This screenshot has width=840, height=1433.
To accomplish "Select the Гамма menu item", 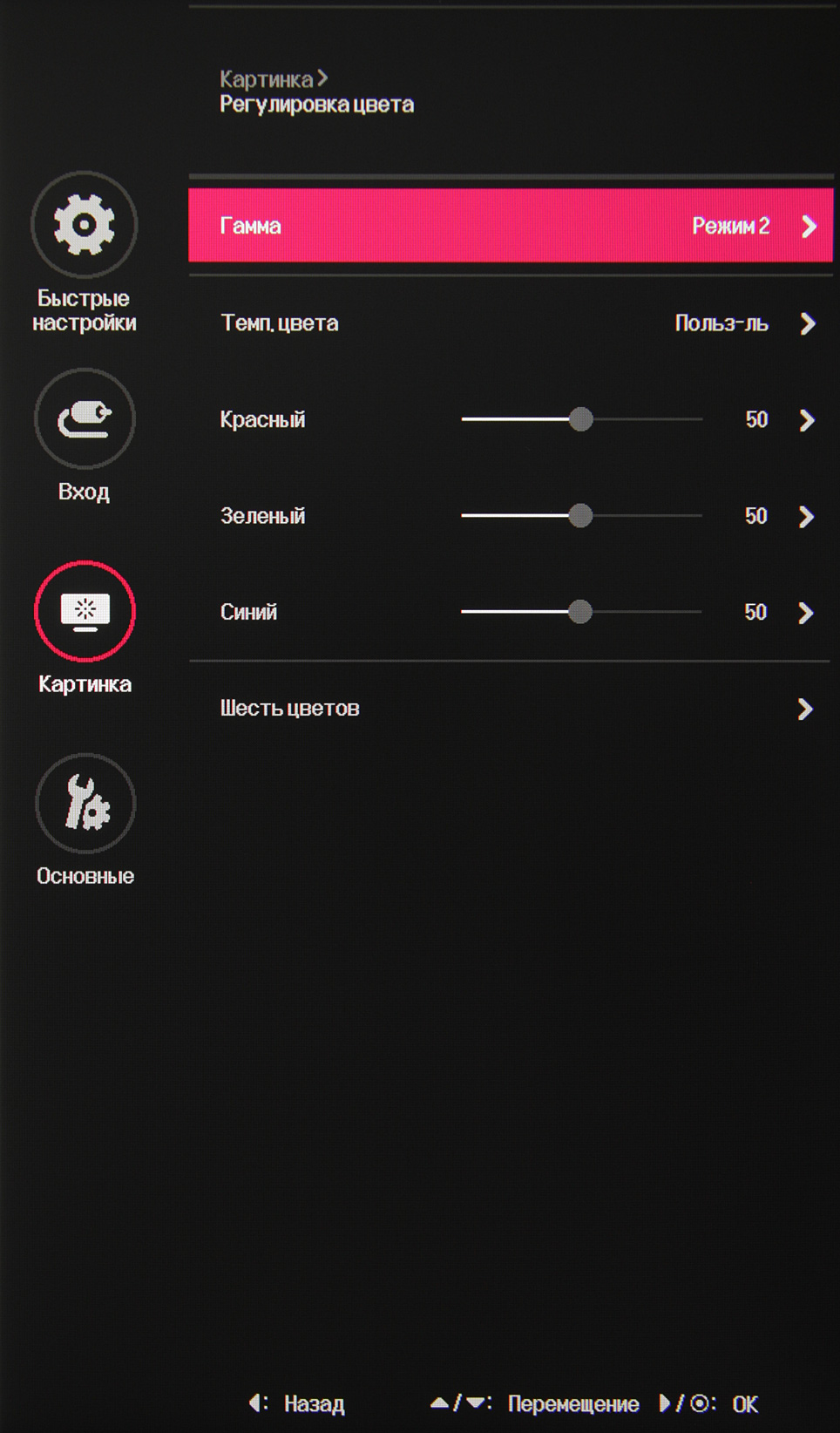I will point(251,227).
